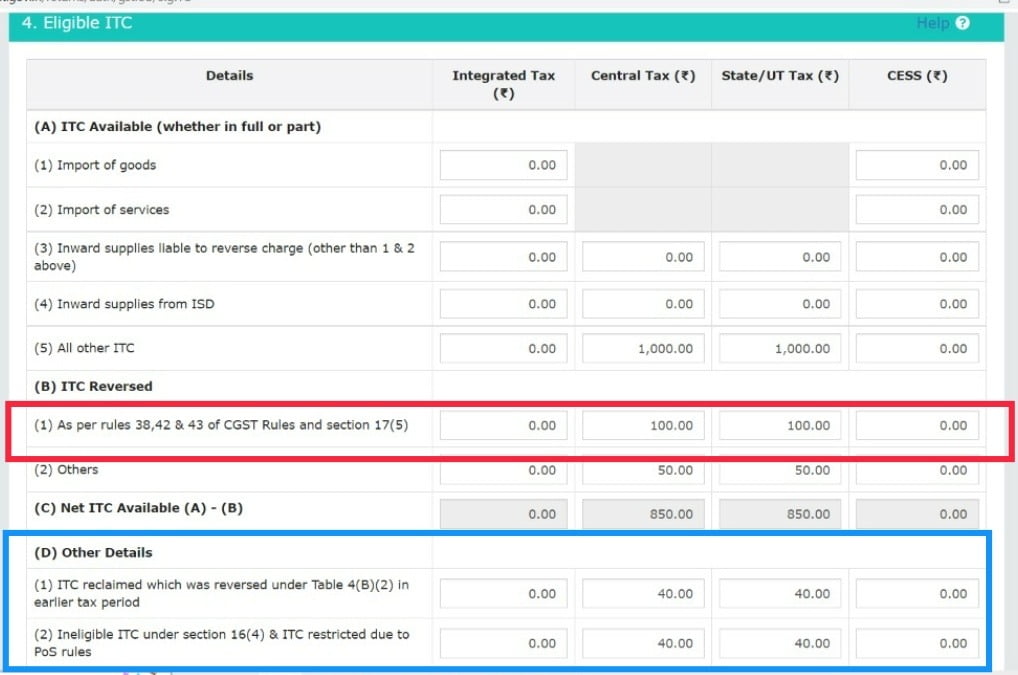This screenshot has width=1018, height=675.
Task: Select State/UT Tax field for reverse charge supplies
Action: click(x=778, y=257)
